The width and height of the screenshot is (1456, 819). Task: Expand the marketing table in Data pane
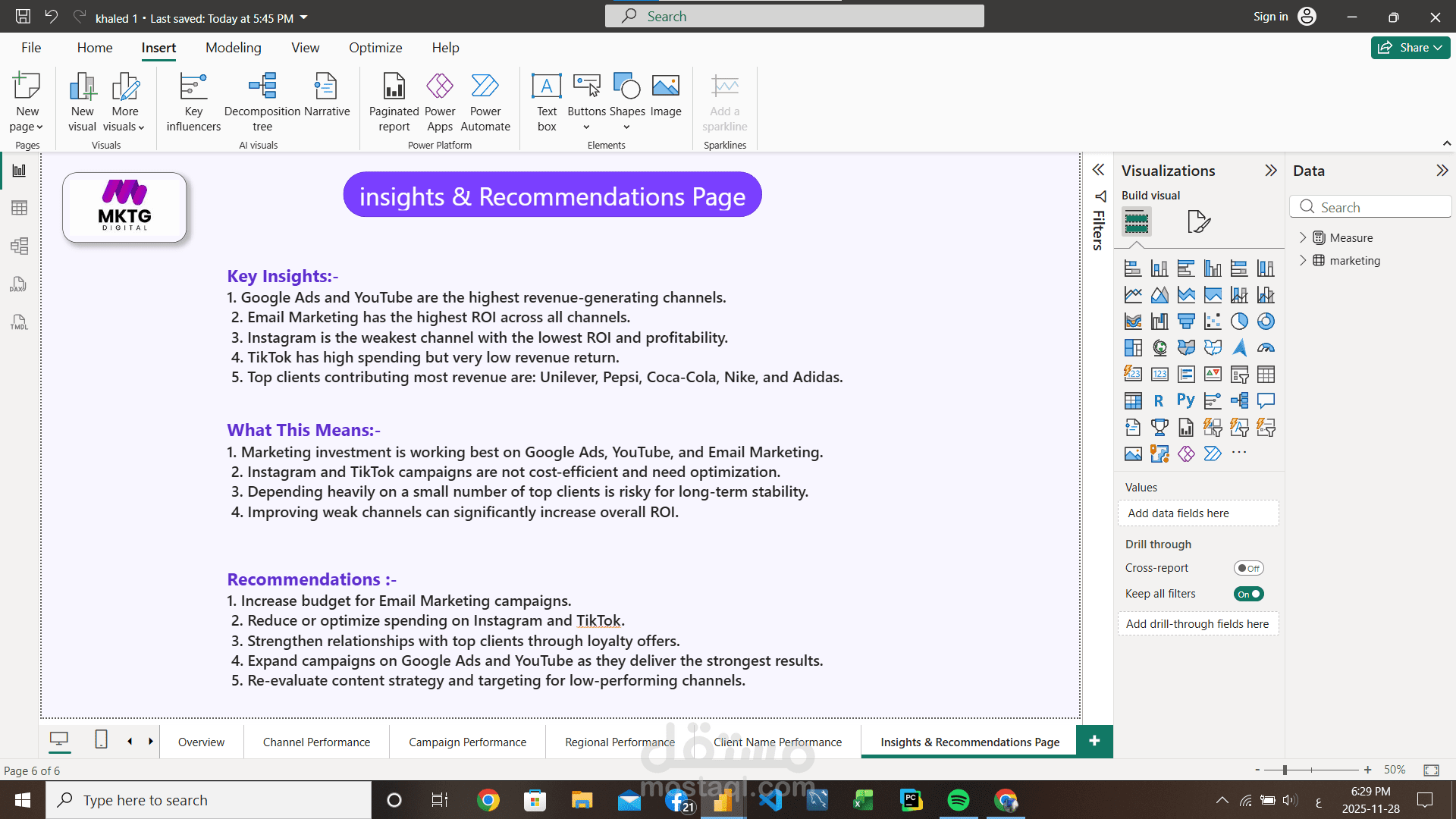(1303, 260)
